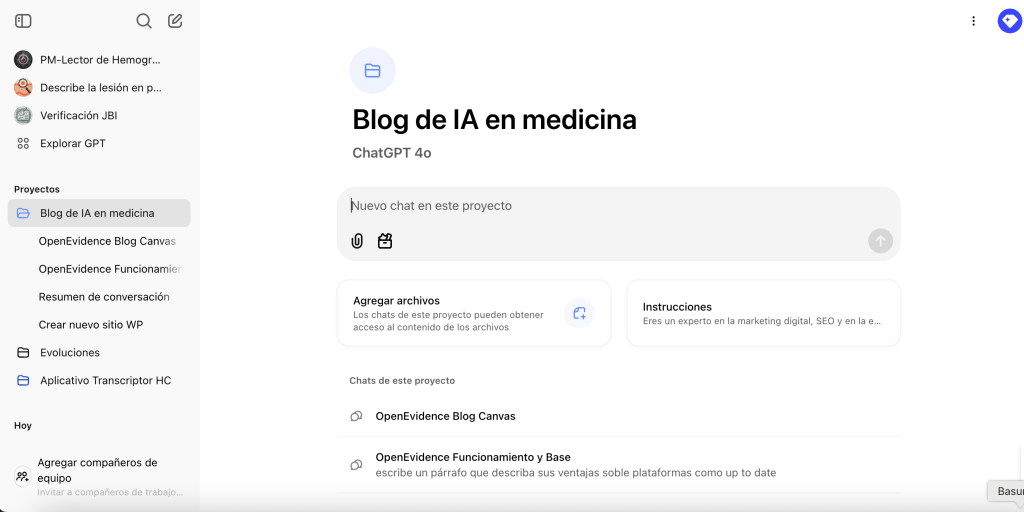Click the blue profile avatar icon
The image size is (1024, 512).
(x=1009, y=21)
